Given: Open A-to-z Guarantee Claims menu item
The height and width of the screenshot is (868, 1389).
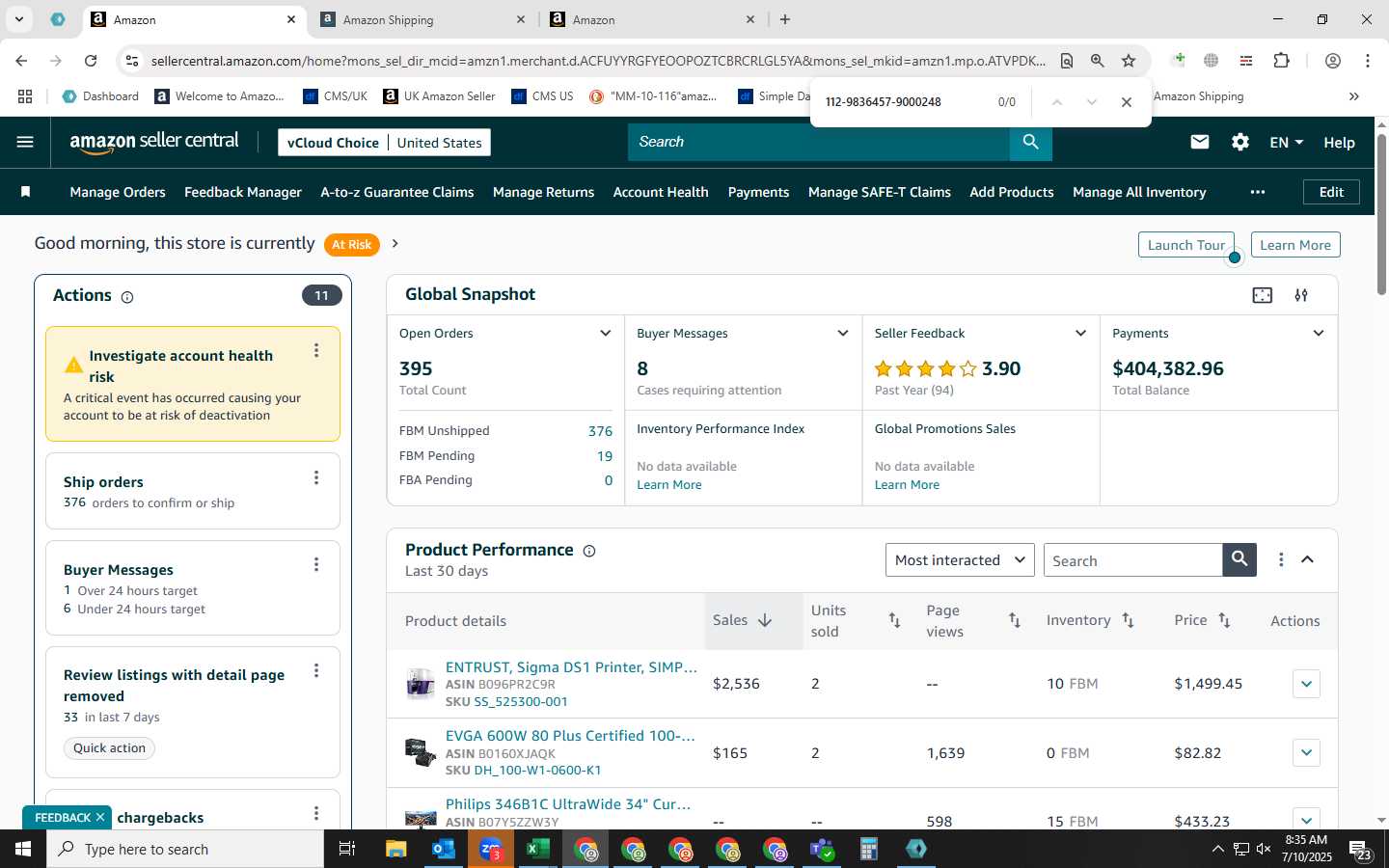Looking at the screenshot, I should [x=397, y=192].
